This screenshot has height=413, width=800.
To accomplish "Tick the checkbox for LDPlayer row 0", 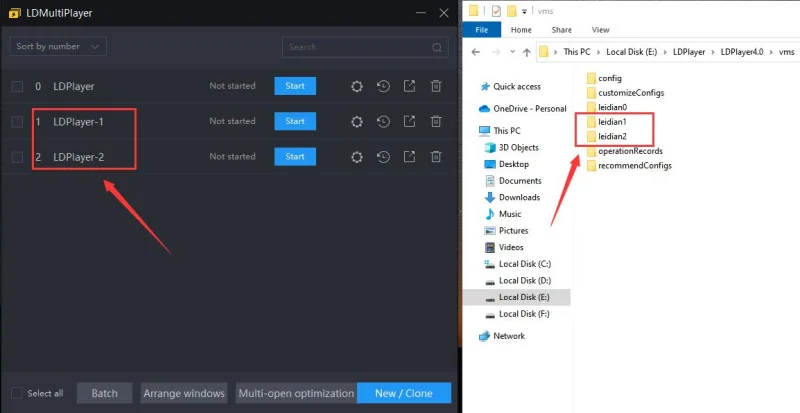I will pos(17,86).
